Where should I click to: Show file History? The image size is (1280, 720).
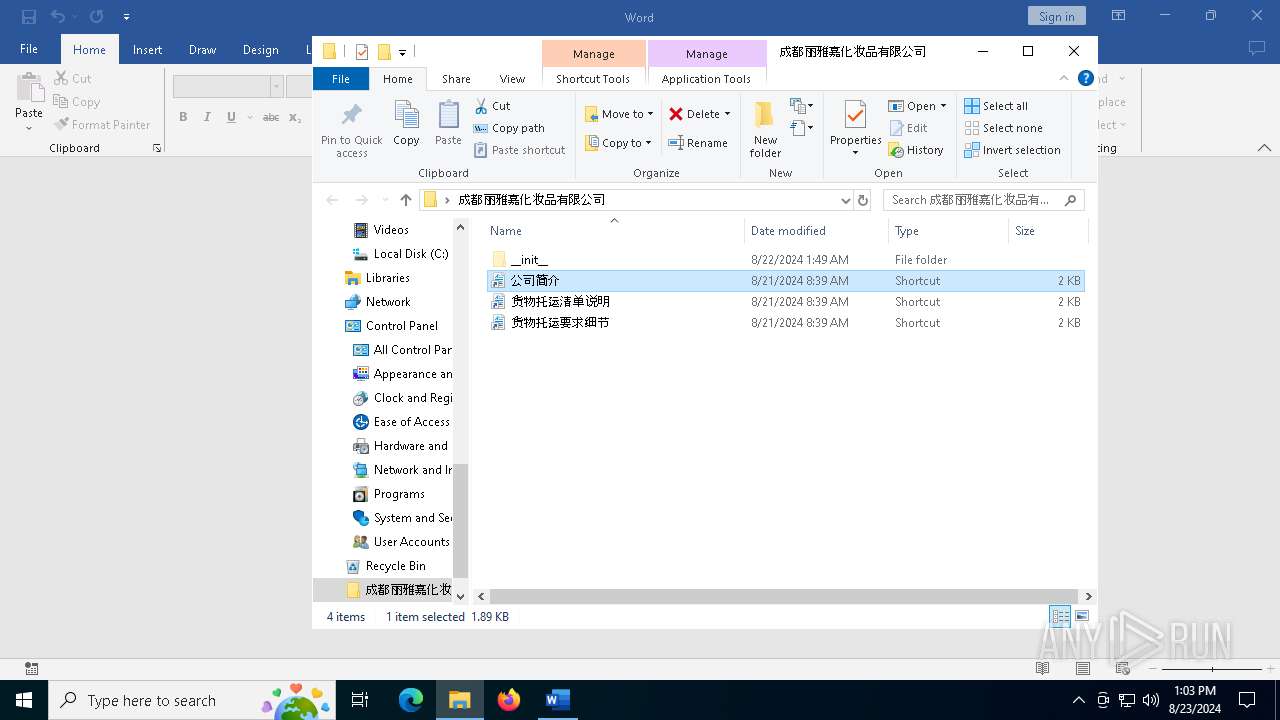[916, 150]
